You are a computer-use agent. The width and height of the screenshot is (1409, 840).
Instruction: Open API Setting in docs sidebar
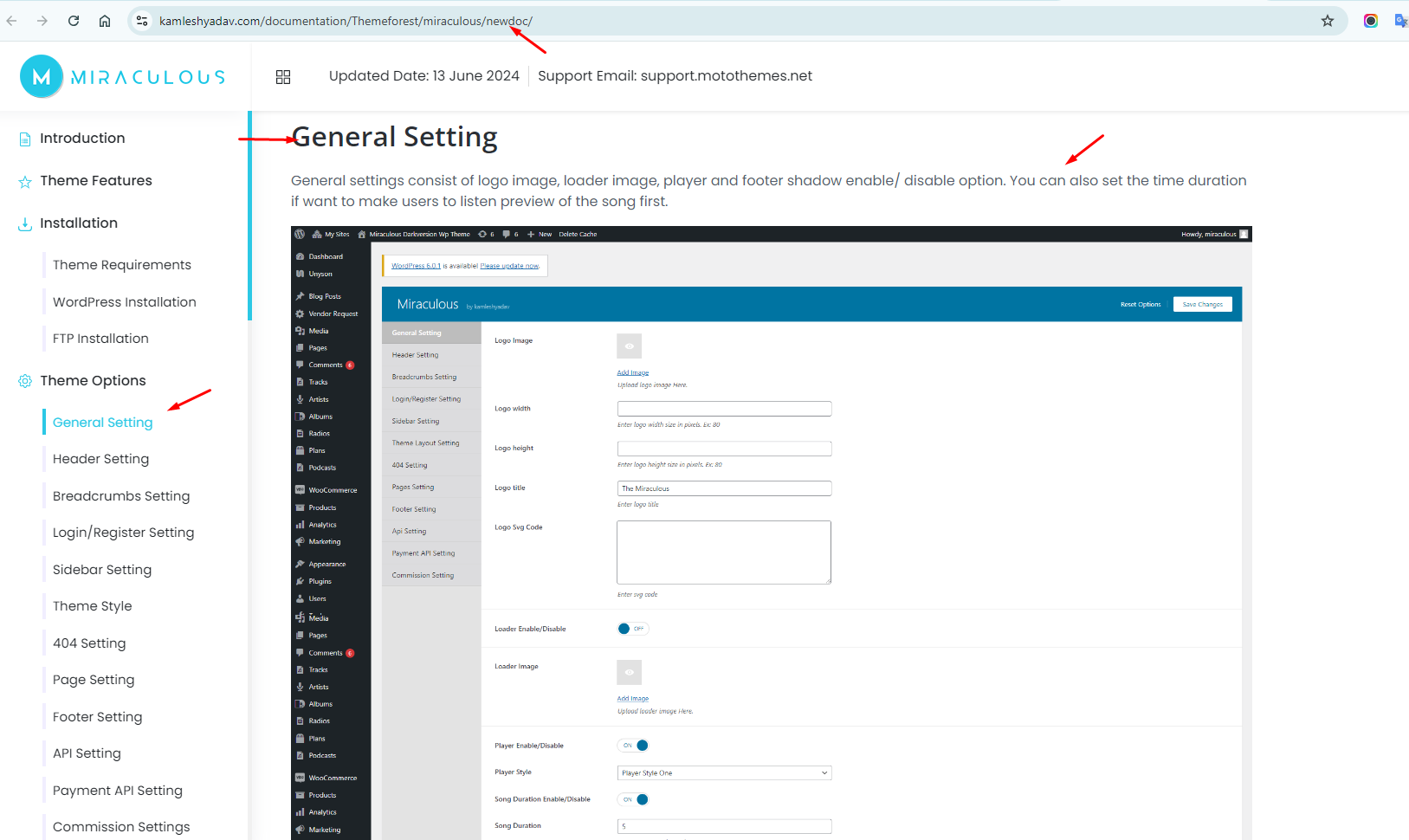[x=87, y=753]
